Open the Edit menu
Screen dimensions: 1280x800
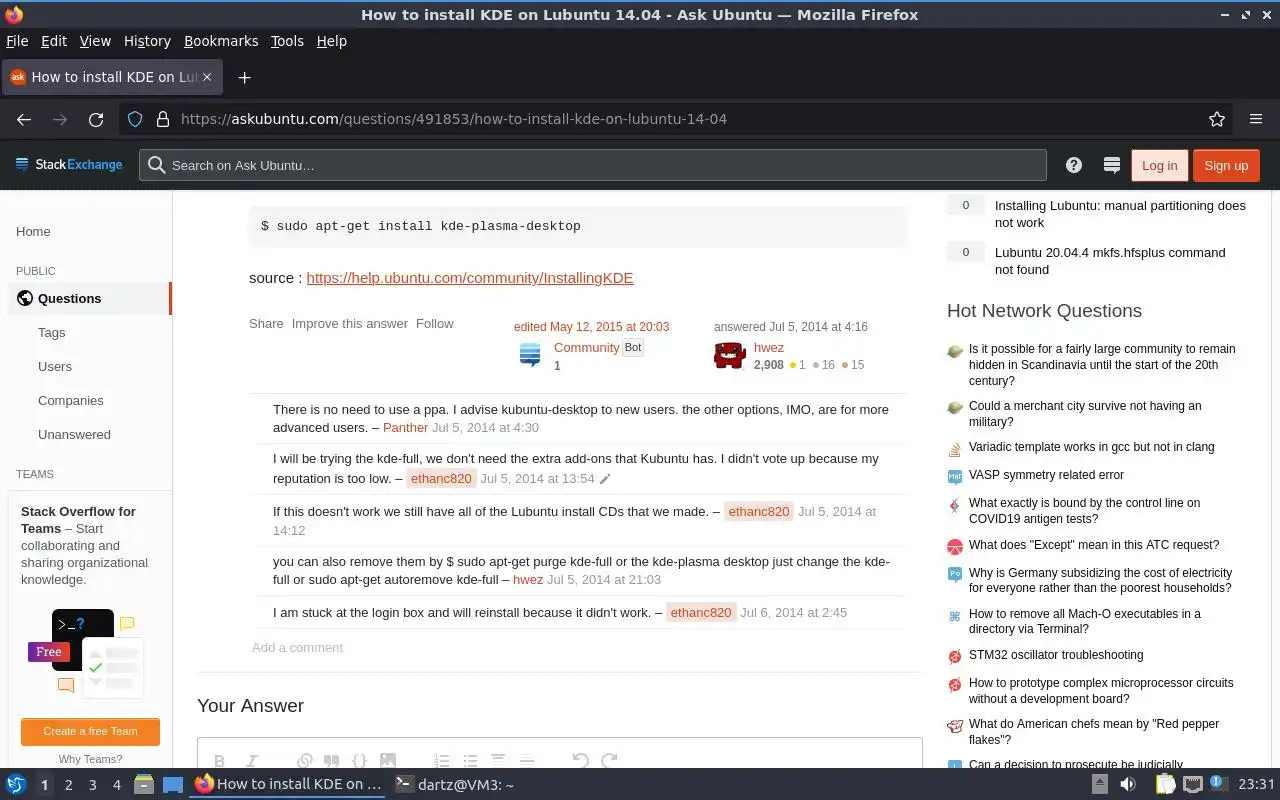54,41
